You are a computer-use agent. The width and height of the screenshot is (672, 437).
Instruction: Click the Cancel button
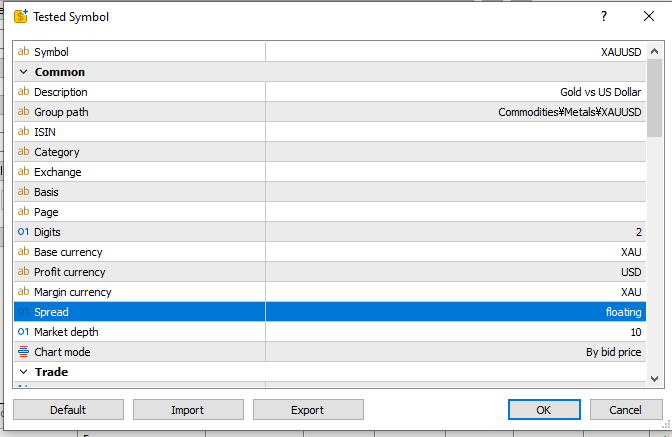point(626,410)
